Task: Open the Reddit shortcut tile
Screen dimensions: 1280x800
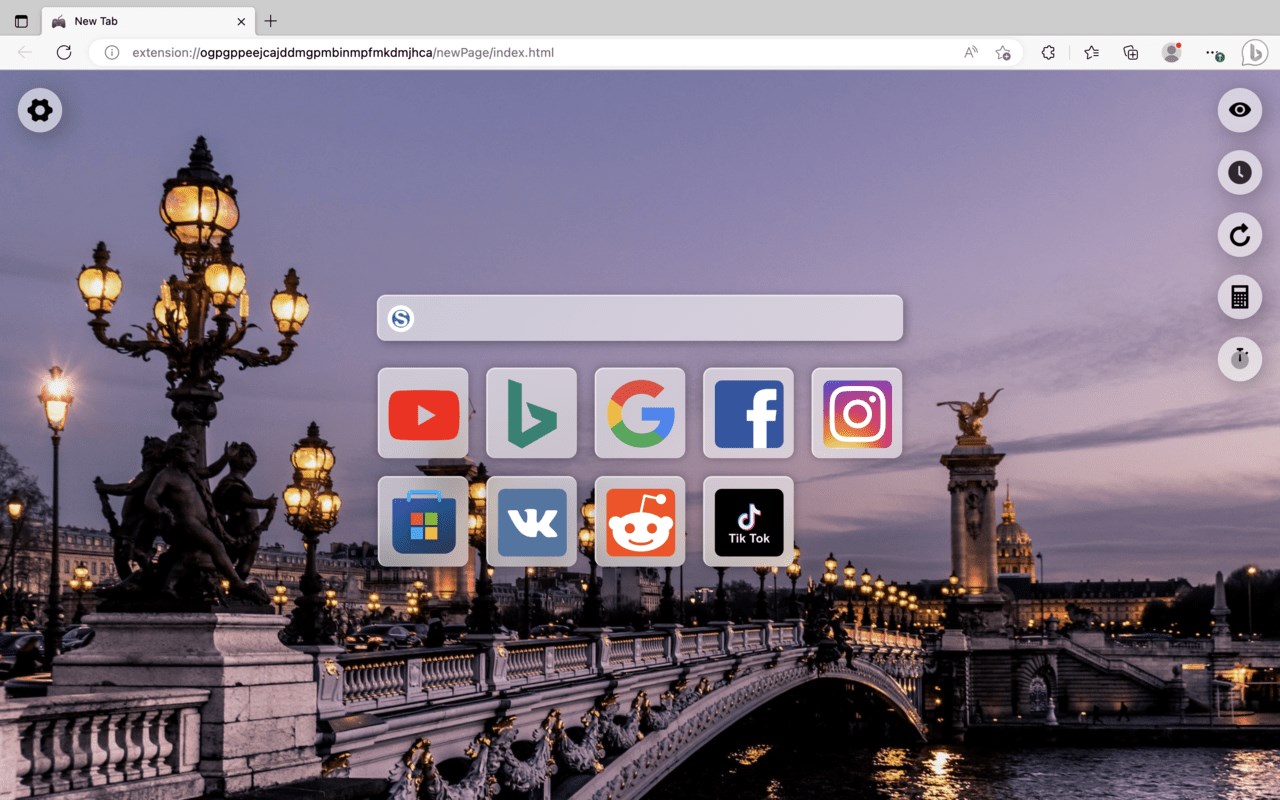Action: coord(640,521)
